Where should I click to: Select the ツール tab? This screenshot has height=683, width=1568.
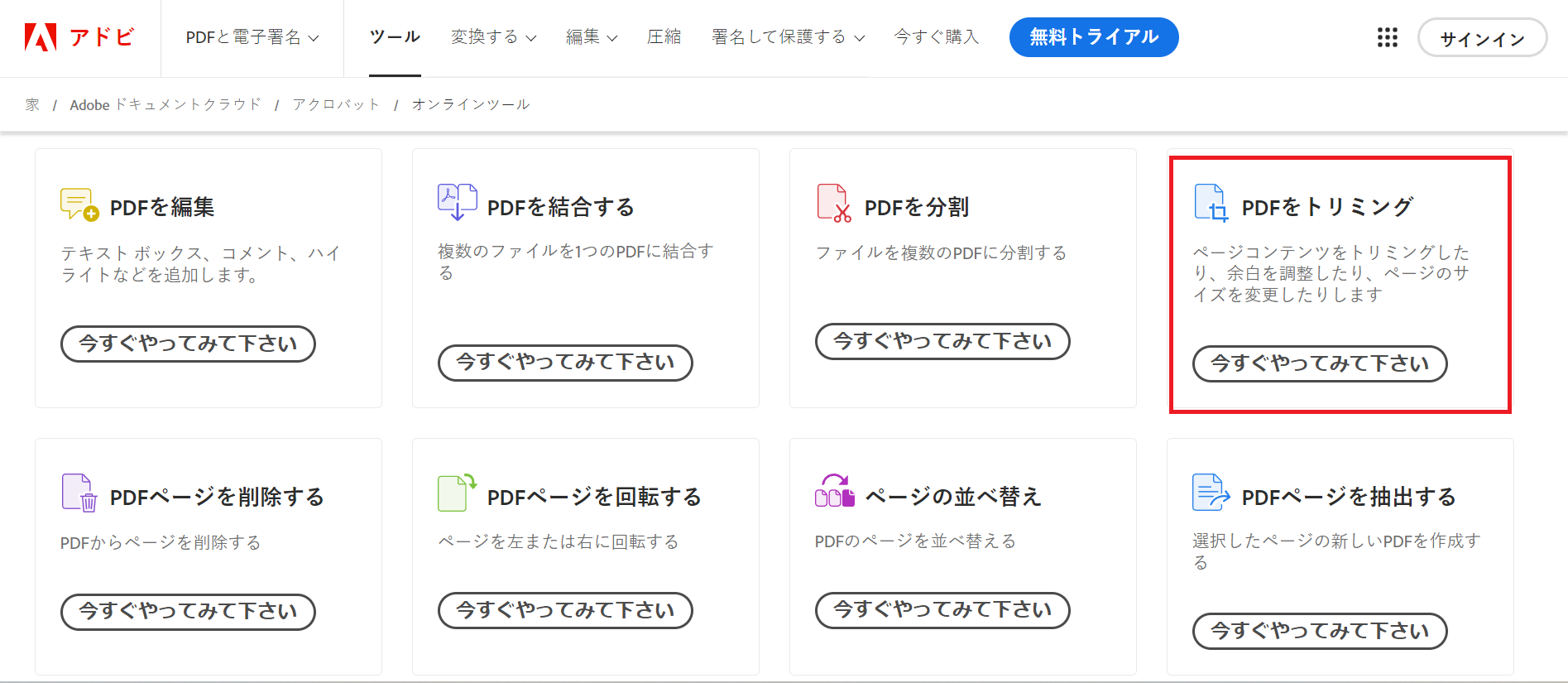click(x=395, y=37)
